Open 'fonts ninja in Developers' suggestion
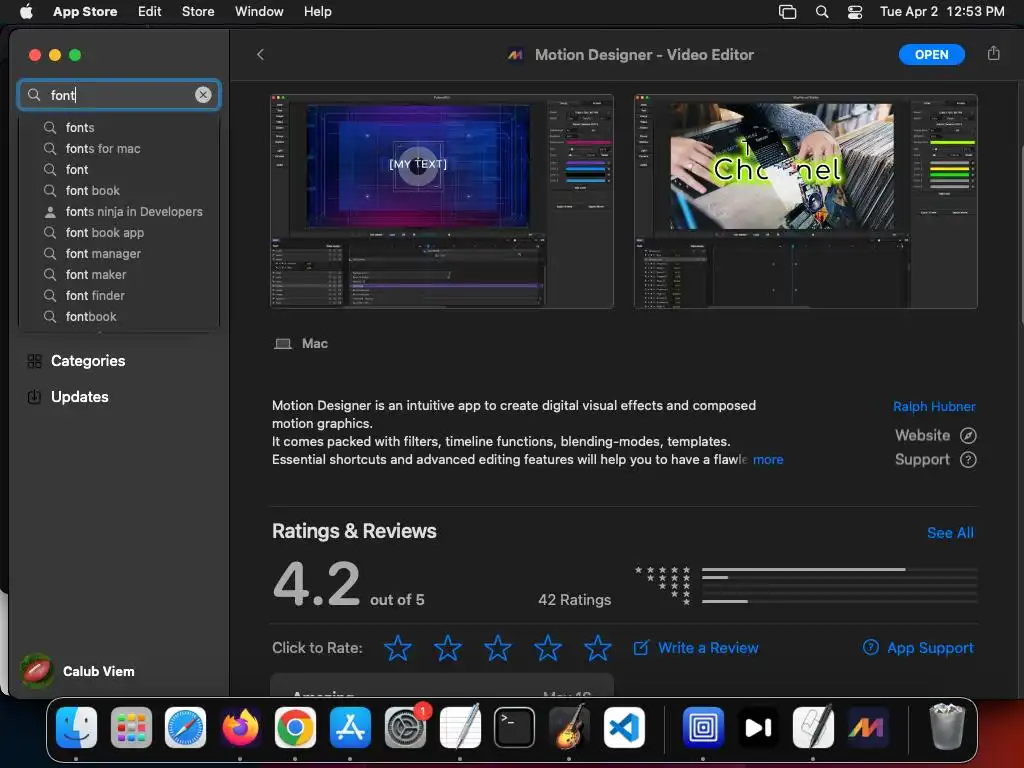 (x=119, y=211)
